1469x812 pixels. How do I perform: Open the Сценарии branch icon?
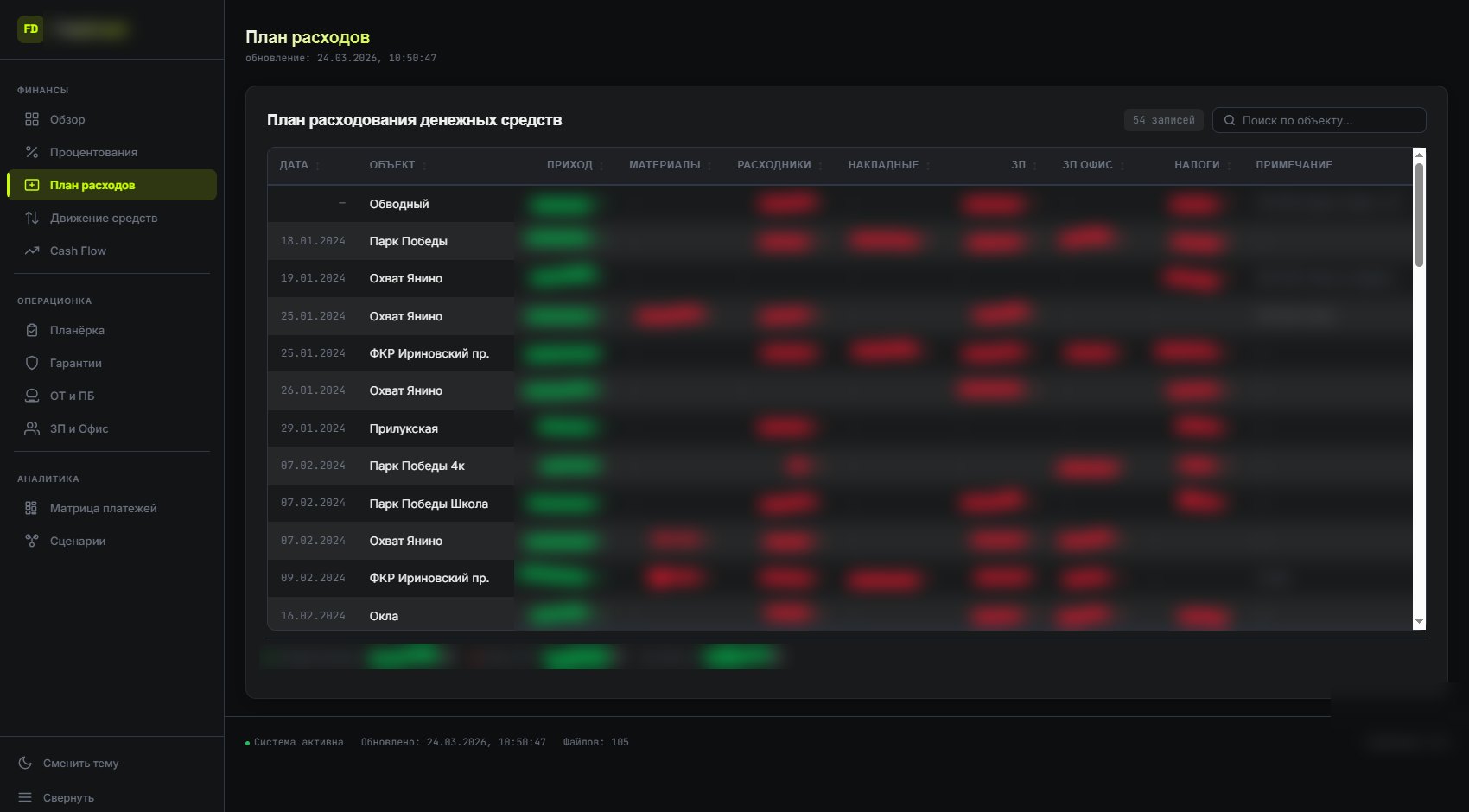pos(32,541)
